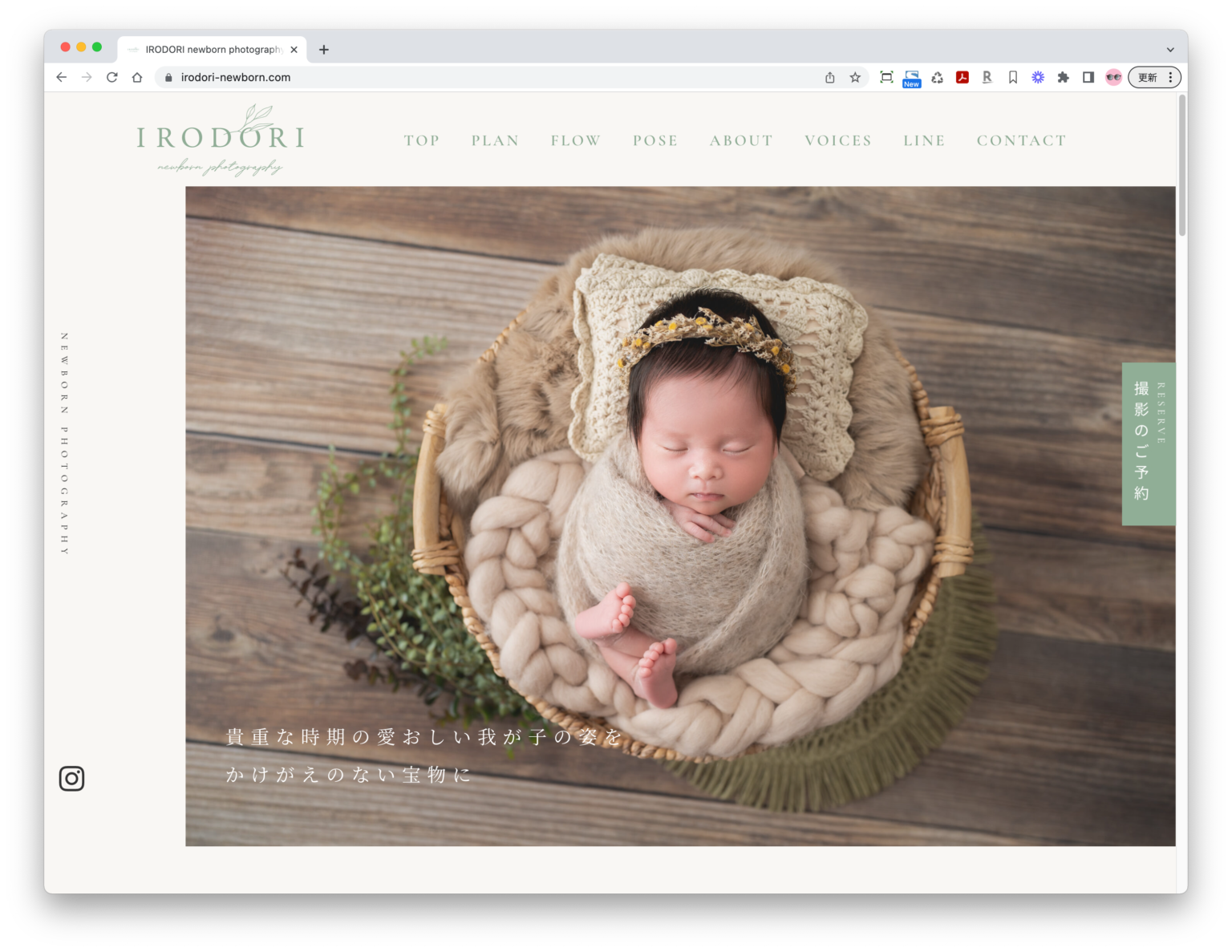1232x952 pixels.
Task: Open the browser extensions puzzle-piece icon
Action: 1063,77
